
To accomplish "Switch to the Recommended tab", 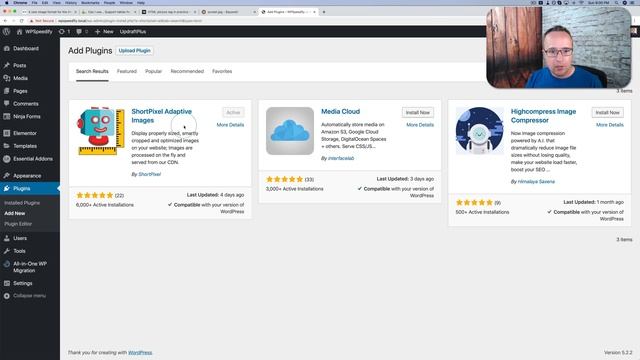I will (x=187, y=71).
